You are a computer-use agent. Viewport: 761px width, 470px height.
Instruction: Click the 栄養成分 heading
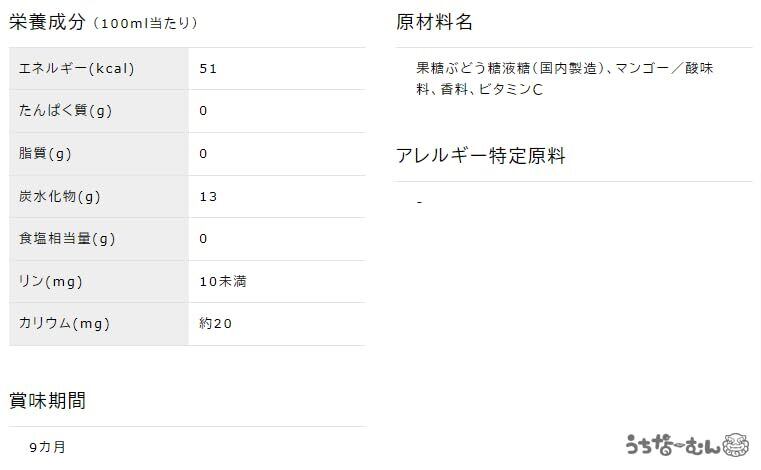[48, 21]
